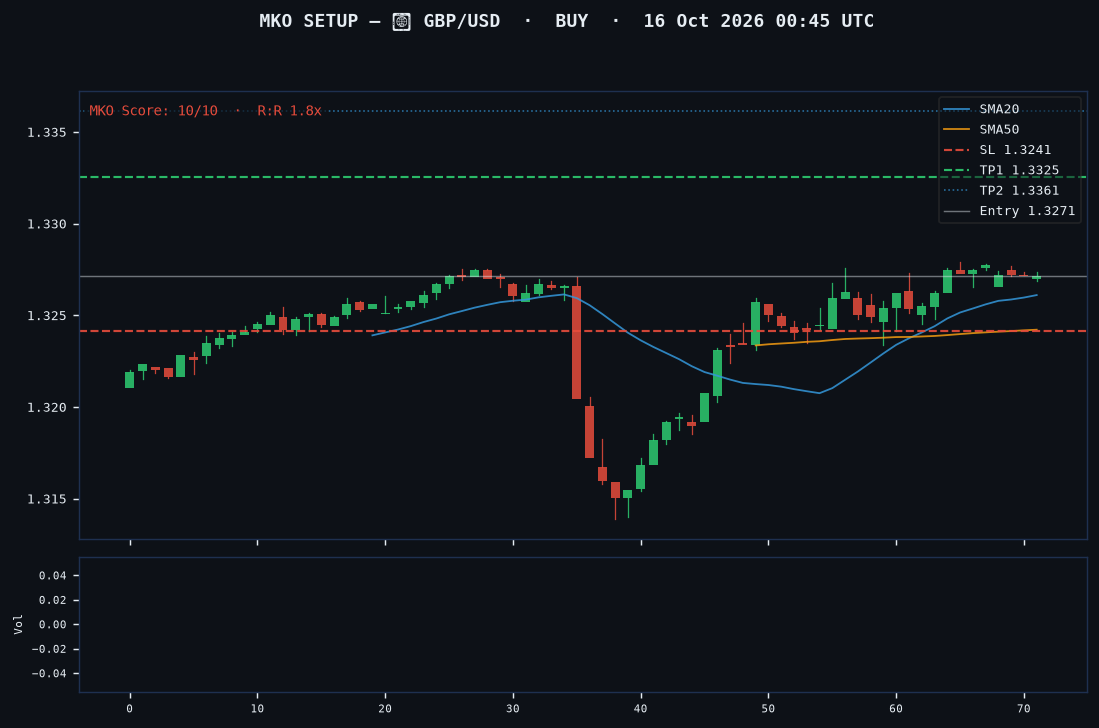Click the globe icon before GBP/USD
This screenshot has height=728, width=1099.
(401, 22)
